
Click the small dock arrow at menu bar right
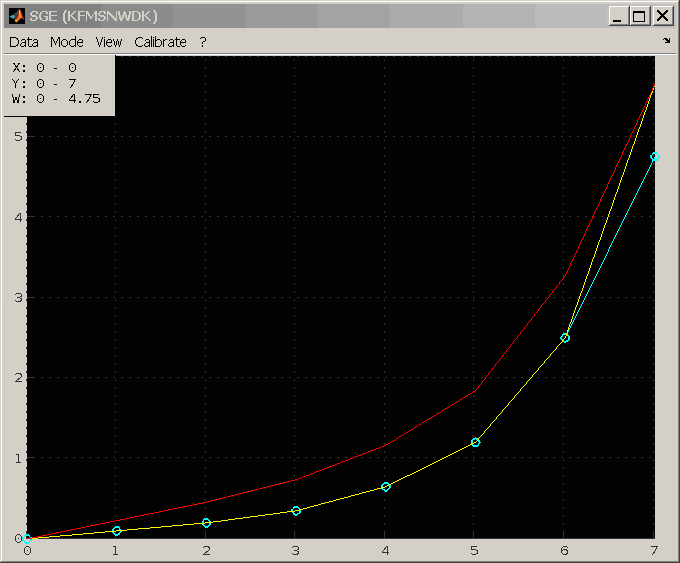click(667, 41)
